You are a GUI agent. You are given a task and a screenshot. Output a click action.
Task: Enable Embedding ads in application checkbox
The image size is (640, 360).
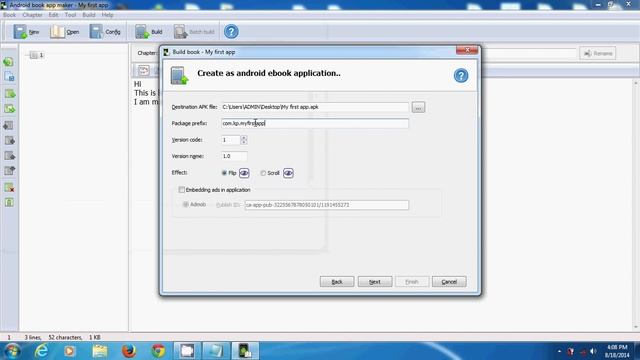click(x=182, y=190)
